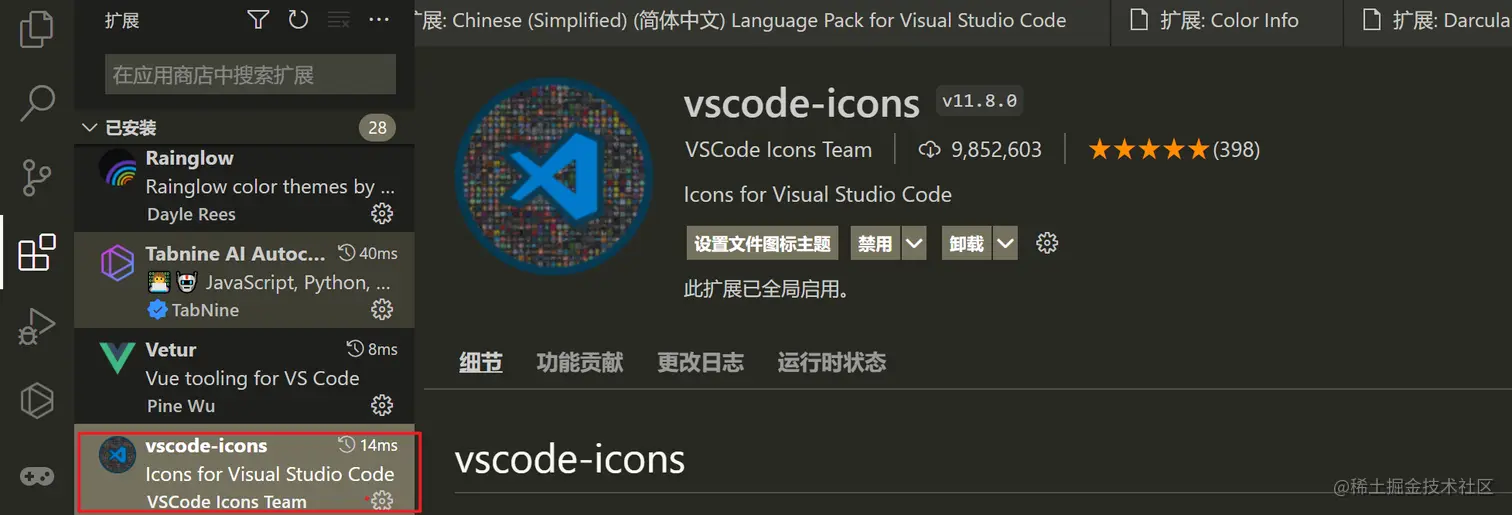The width and height of the screenshot is (1512, 515).
Task: Open Vetur extension manage gear
Action: point(382,405)
